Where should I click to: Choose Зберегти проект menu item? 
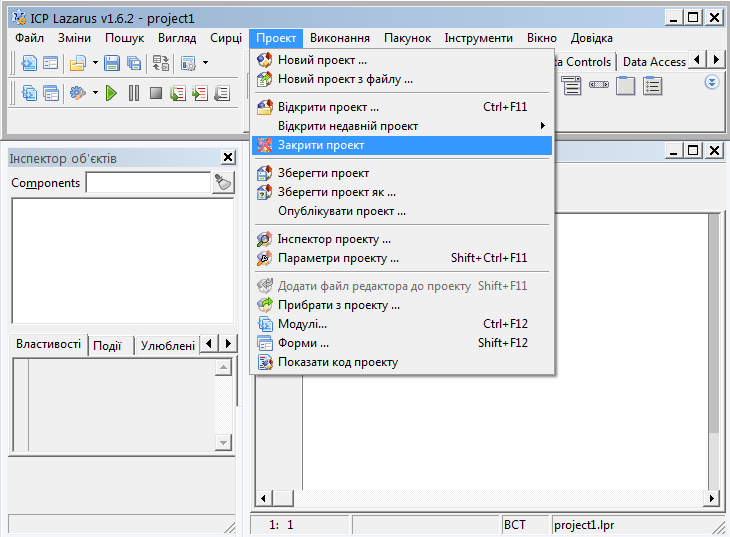pos(402,173)
